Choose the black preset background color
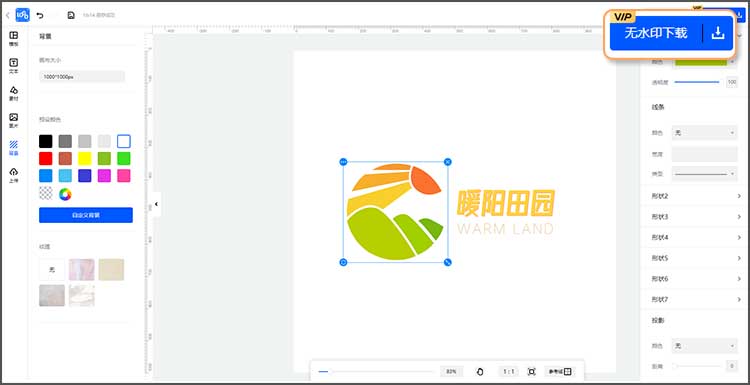The height and width of the screenshot is (385, 750). pos(45,141)
